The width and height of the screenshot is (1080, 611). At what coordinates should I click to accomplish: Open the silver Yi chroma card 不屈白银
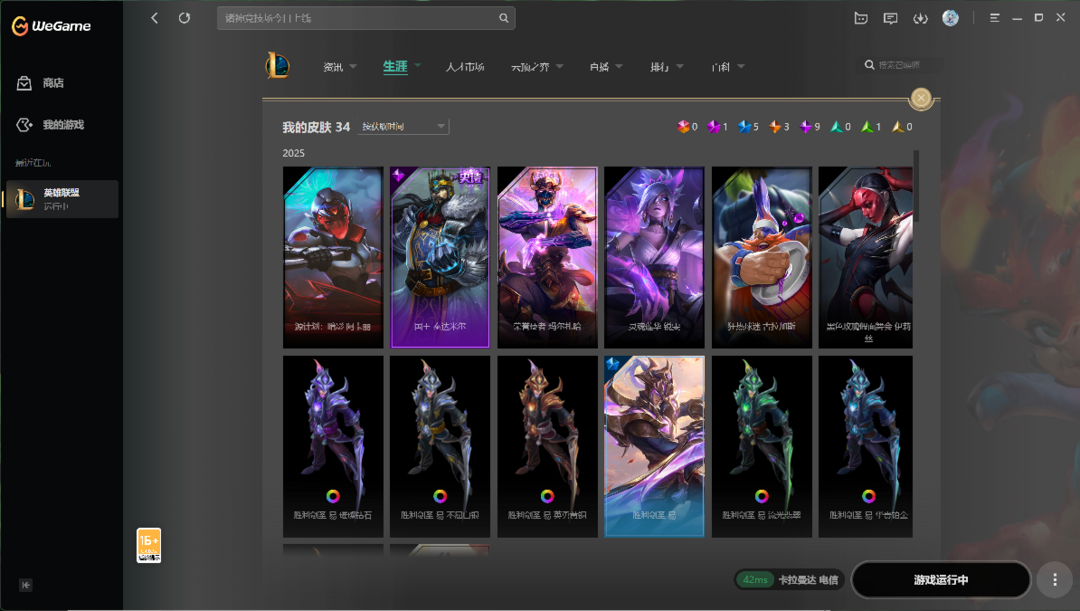[440, 446]
